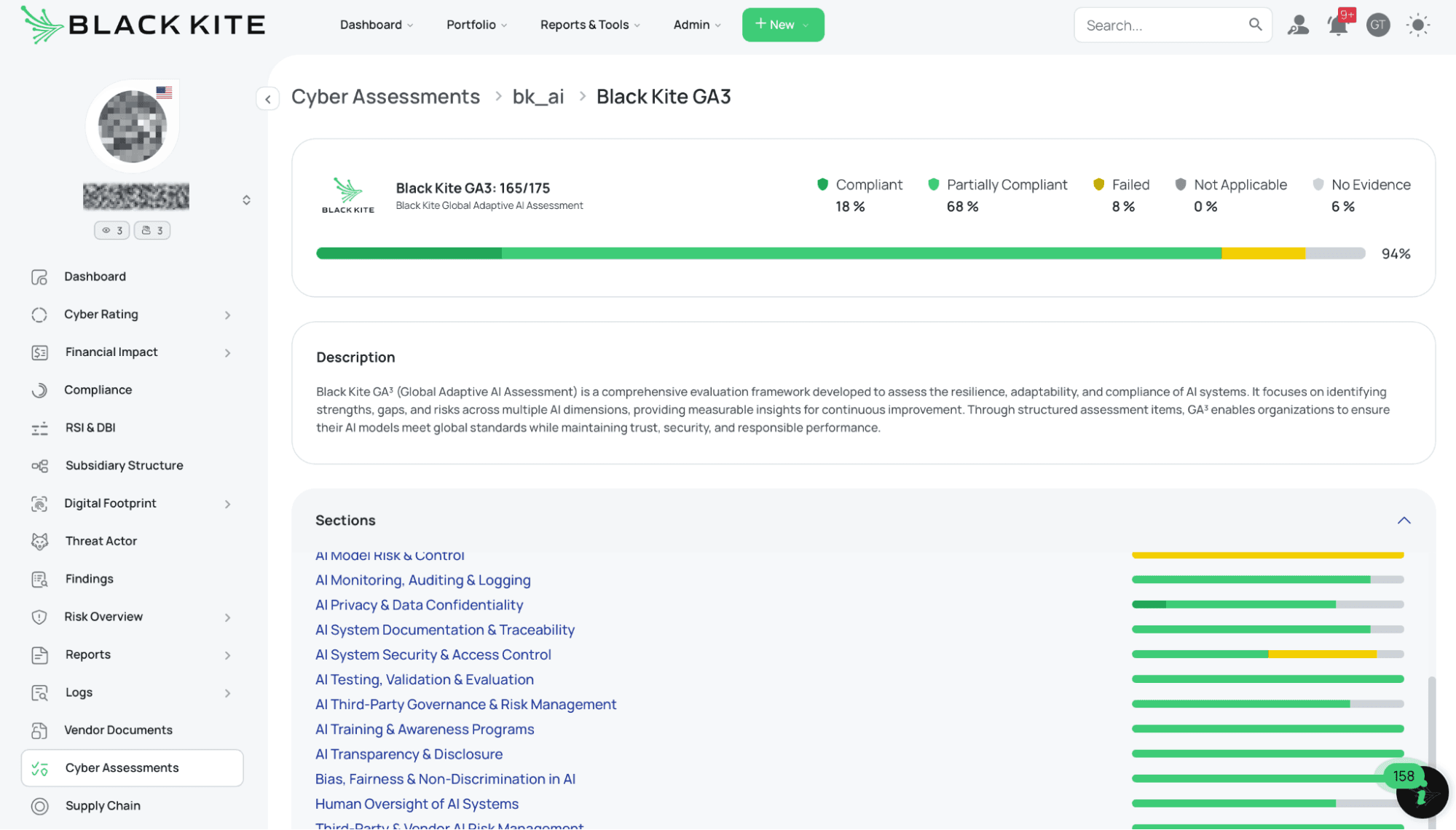This screenshot has height=830, width=1456.
Task: Open the Reports & Tools dropdown
Action: pos(589,24)
